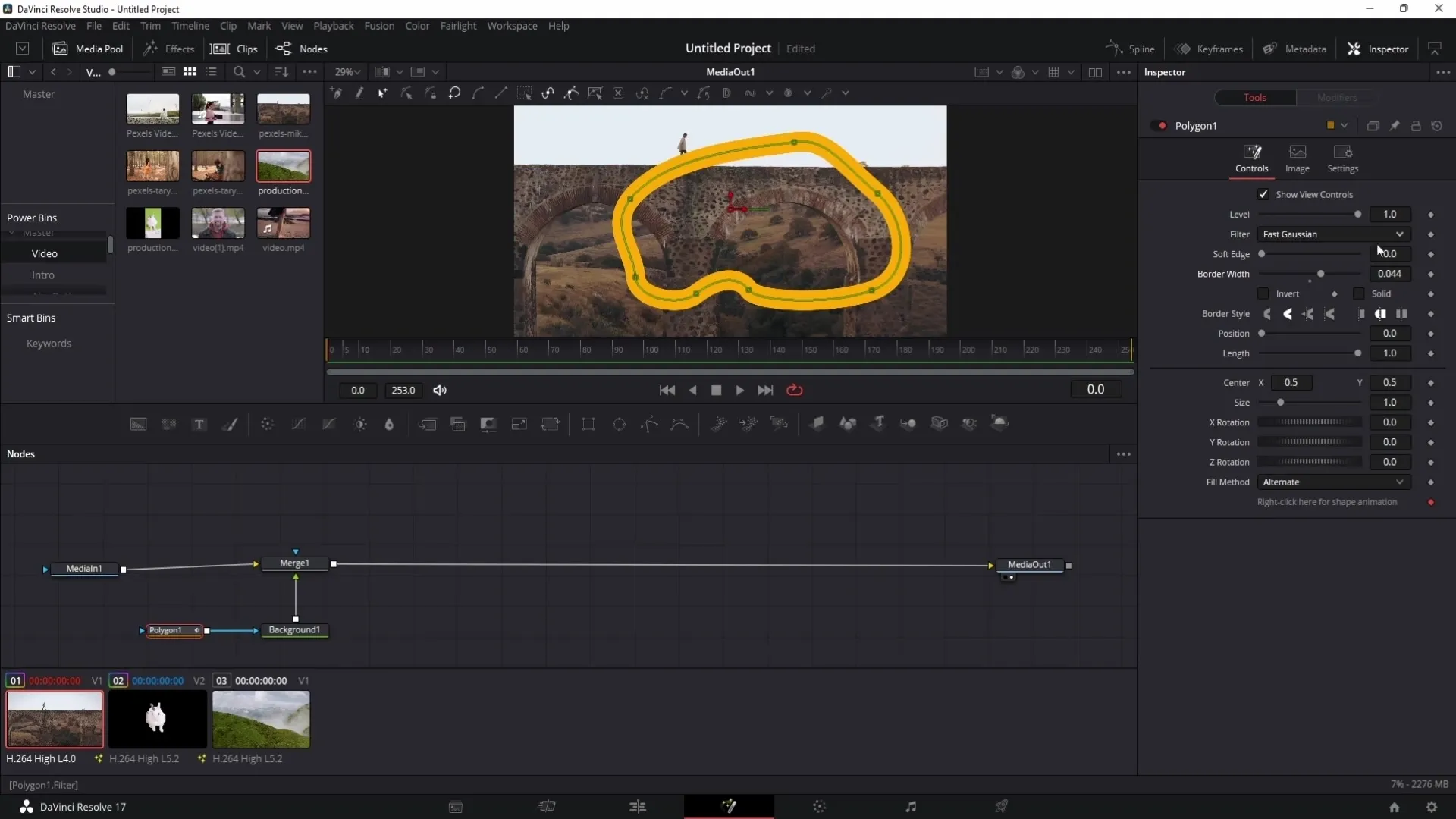
Task: Reset the Polygon1 tool settings
Action: 1437,126
